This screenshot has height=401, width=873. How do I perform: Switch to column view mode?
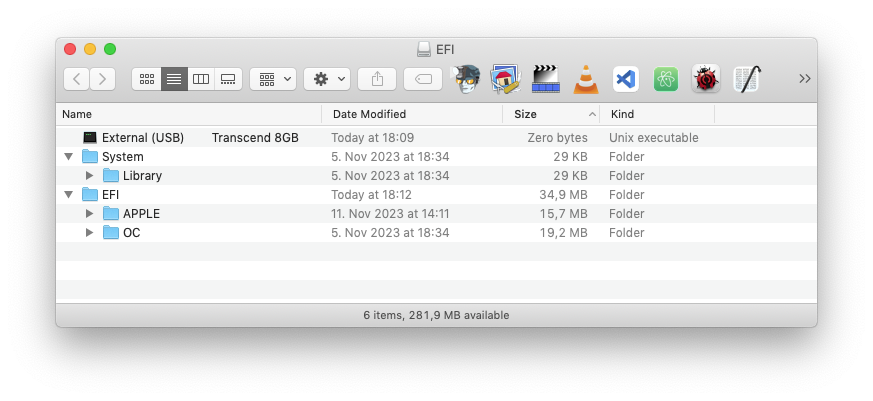(201, 79)
